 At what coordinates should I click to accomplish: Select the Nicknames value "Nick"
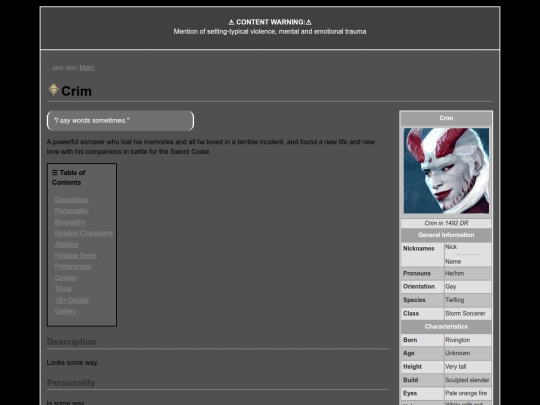click(451, 247)
